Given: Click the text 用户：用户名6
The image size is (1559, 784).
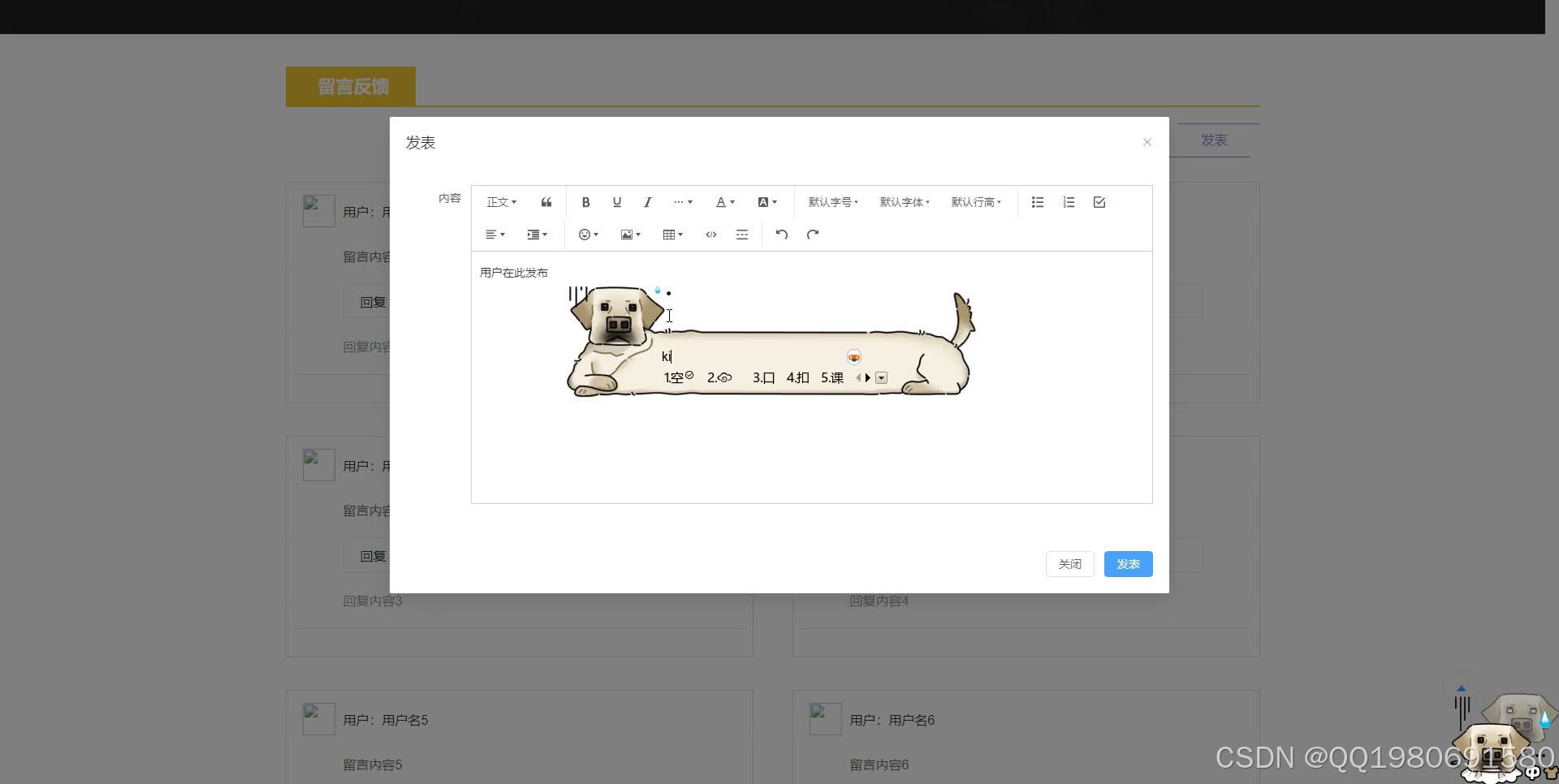Looking at the screenshot, I should tap(892, 720).
